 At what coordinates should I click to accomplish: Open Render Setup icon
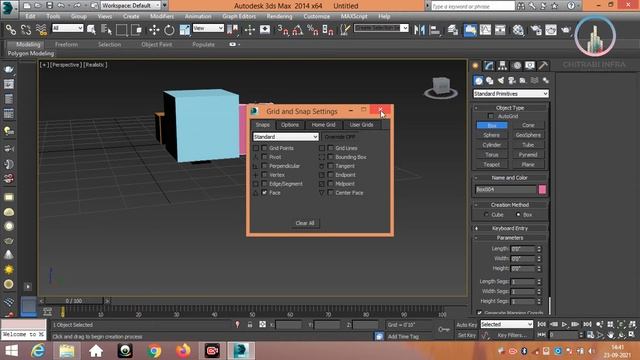536,29
